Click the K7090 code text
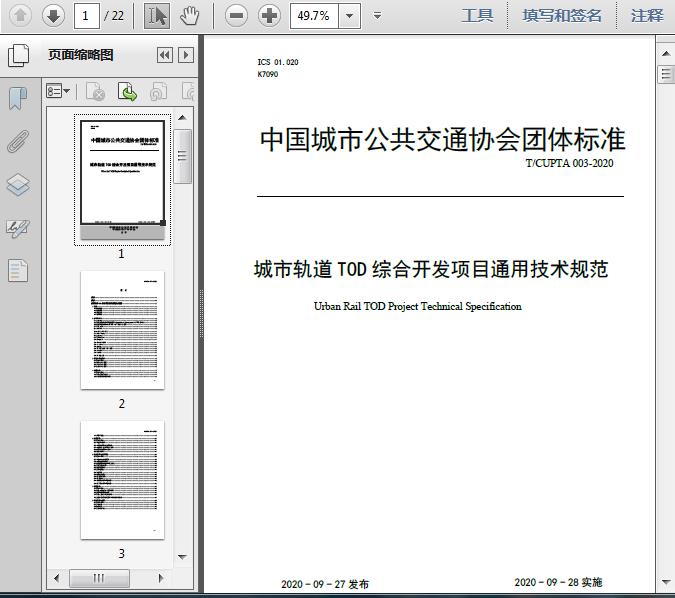The height and width of the screenshot is (598, 675). point(268,74)
